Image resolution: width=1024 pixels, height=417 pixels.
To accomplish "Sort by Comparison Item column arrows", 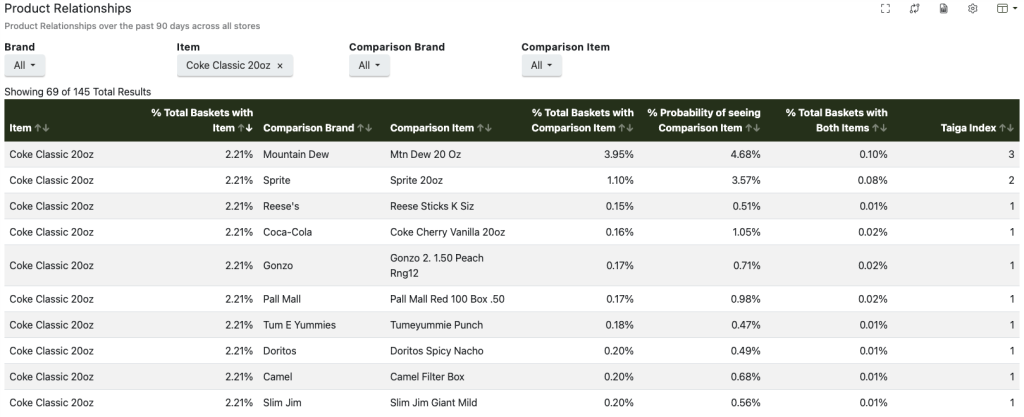I will point(484,128).
